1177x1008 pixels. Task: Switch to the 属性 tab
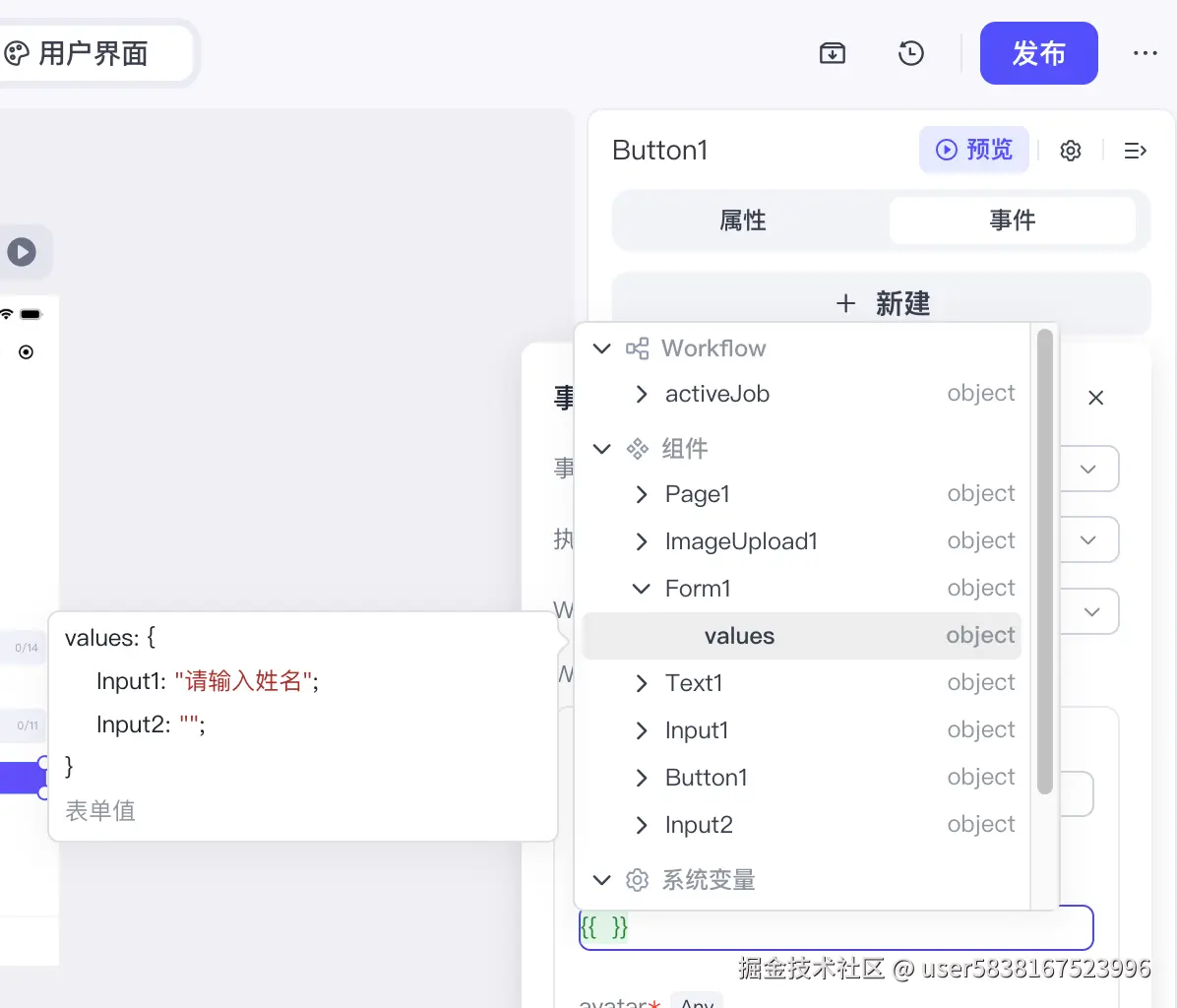click(742, 220)
